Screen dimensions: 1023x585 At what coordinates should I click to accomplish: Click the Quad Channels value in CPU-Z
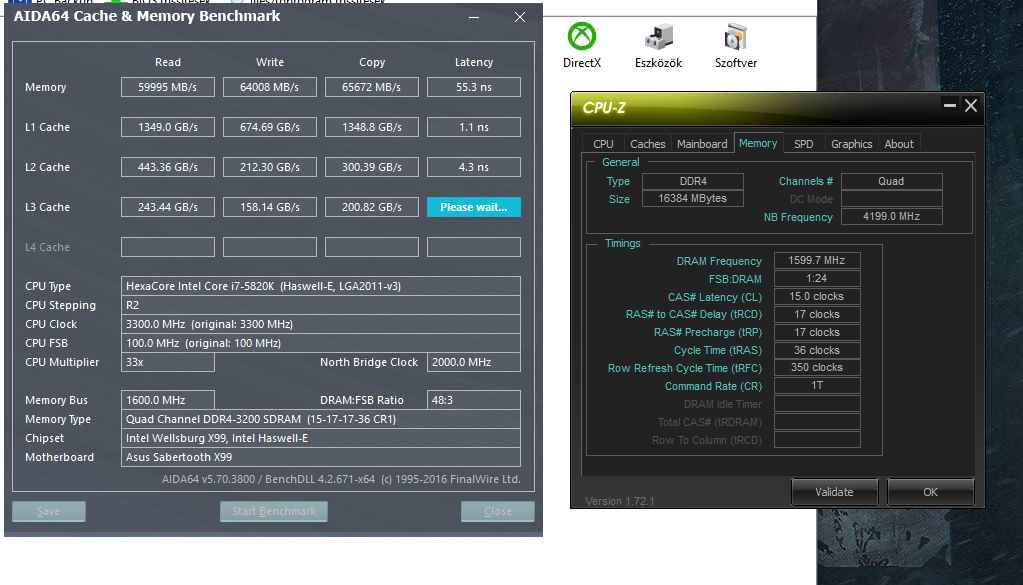click(892, 181)
